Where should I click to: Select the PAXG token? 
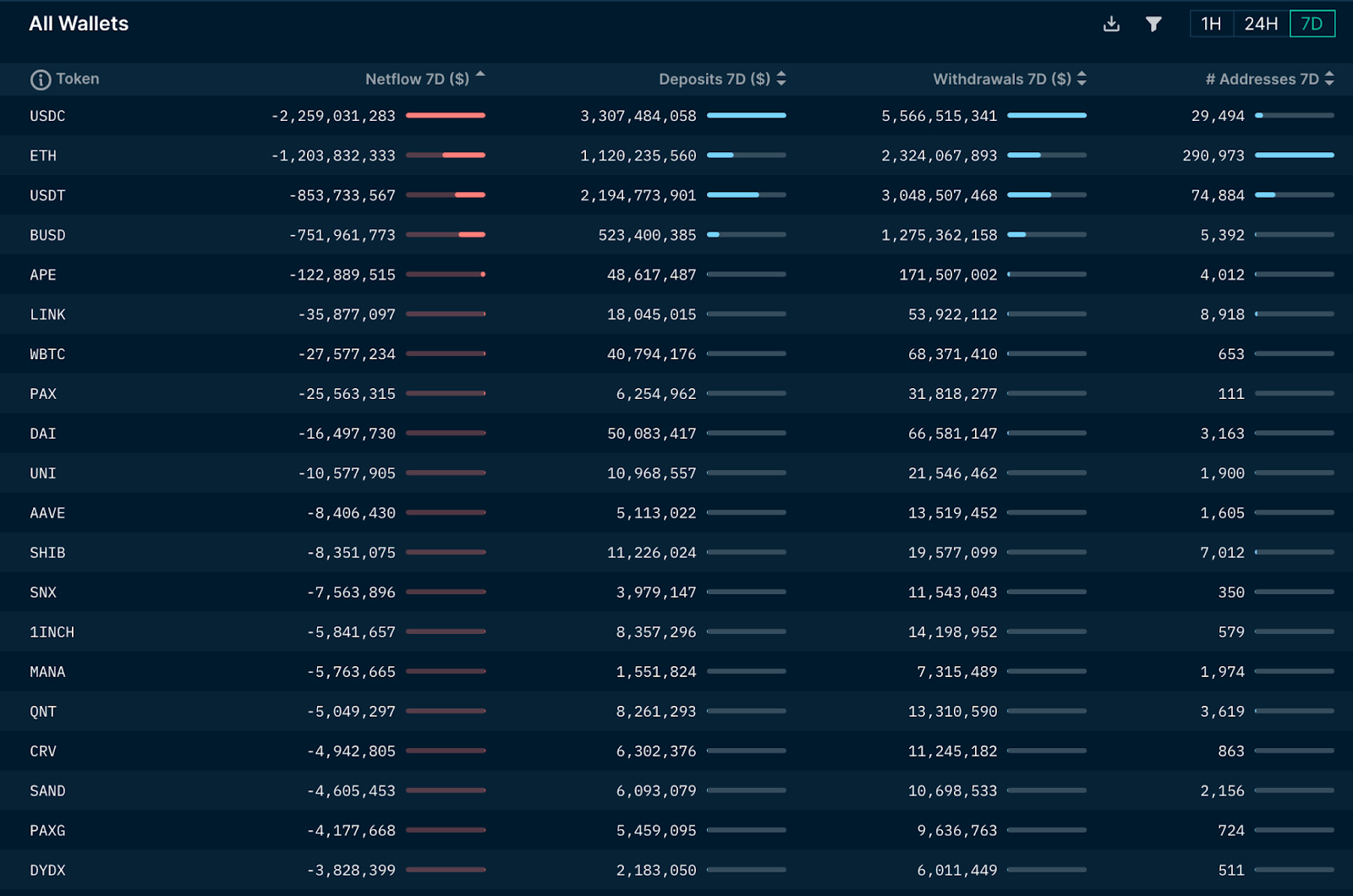[47, 831]
